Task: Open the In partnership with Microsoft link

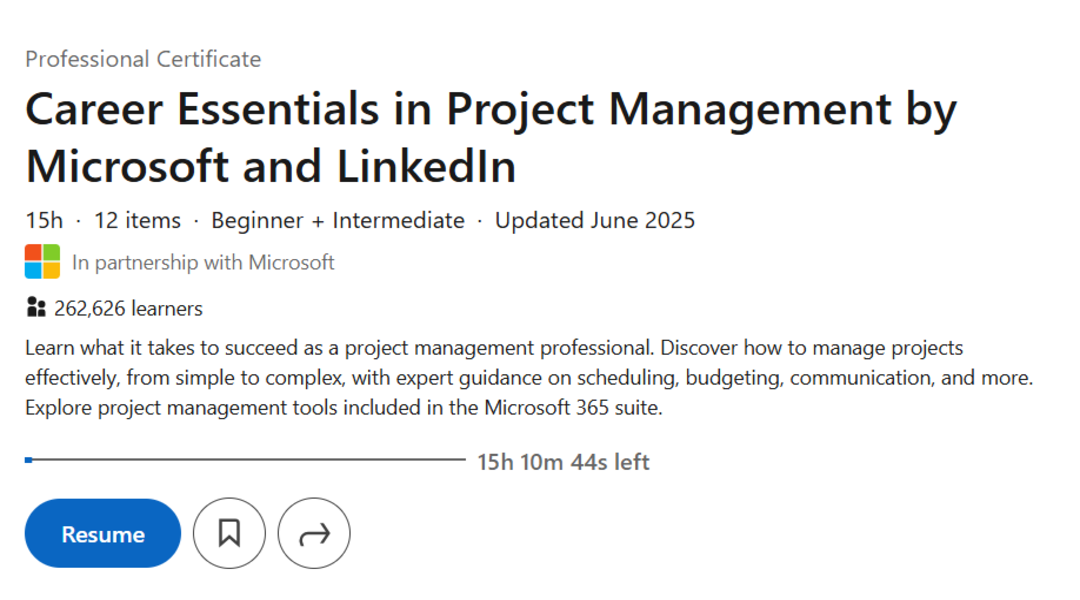Action: (203, 263)
